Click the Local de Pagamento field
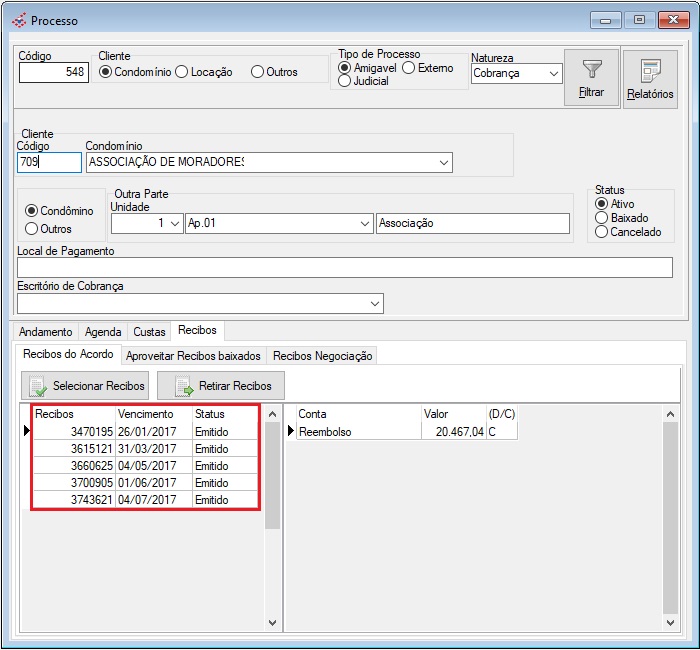Viewport: 700px width, 650px height. (344, 268)
